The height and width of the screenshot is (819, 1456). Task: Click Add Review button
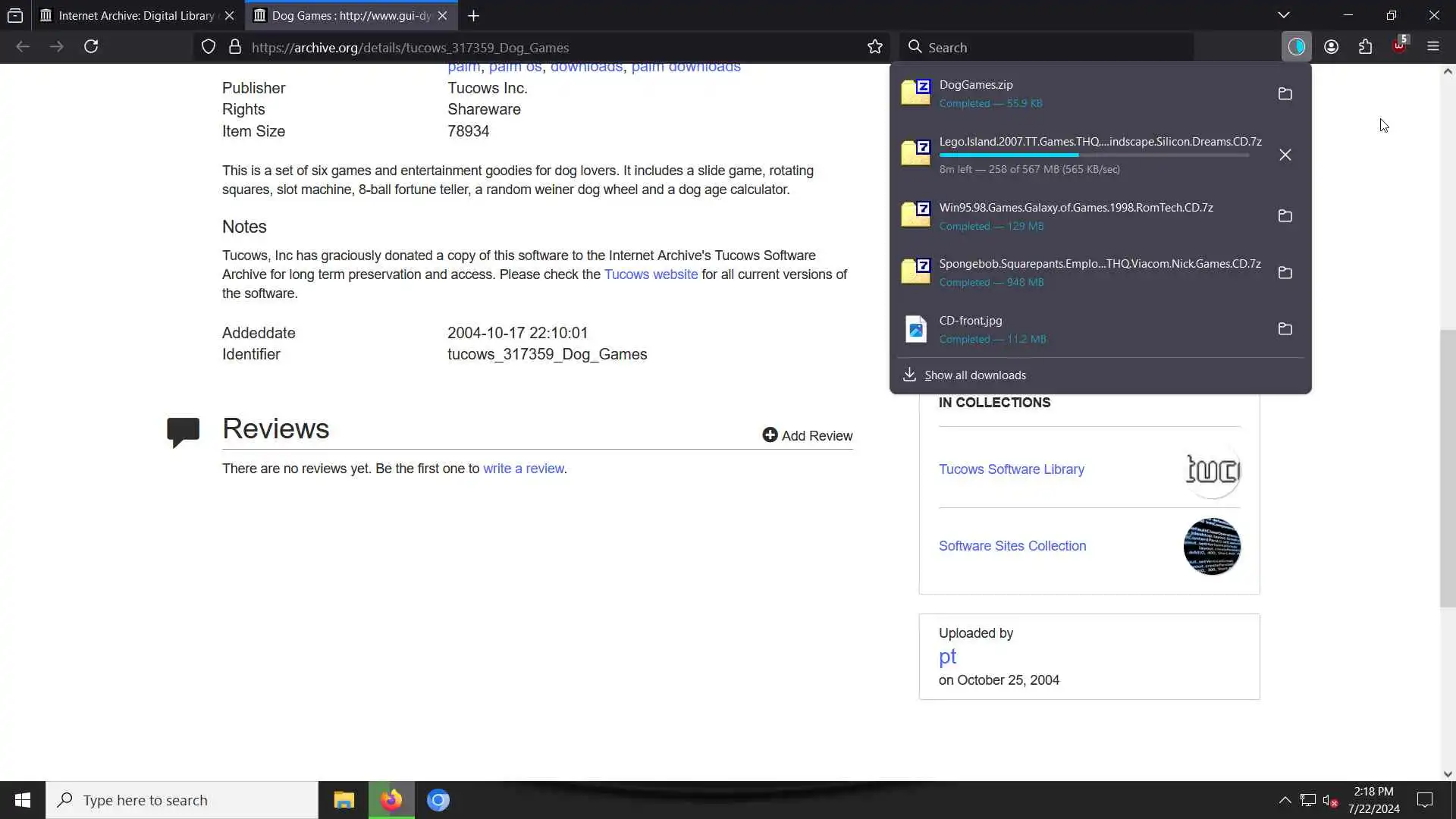807,435
